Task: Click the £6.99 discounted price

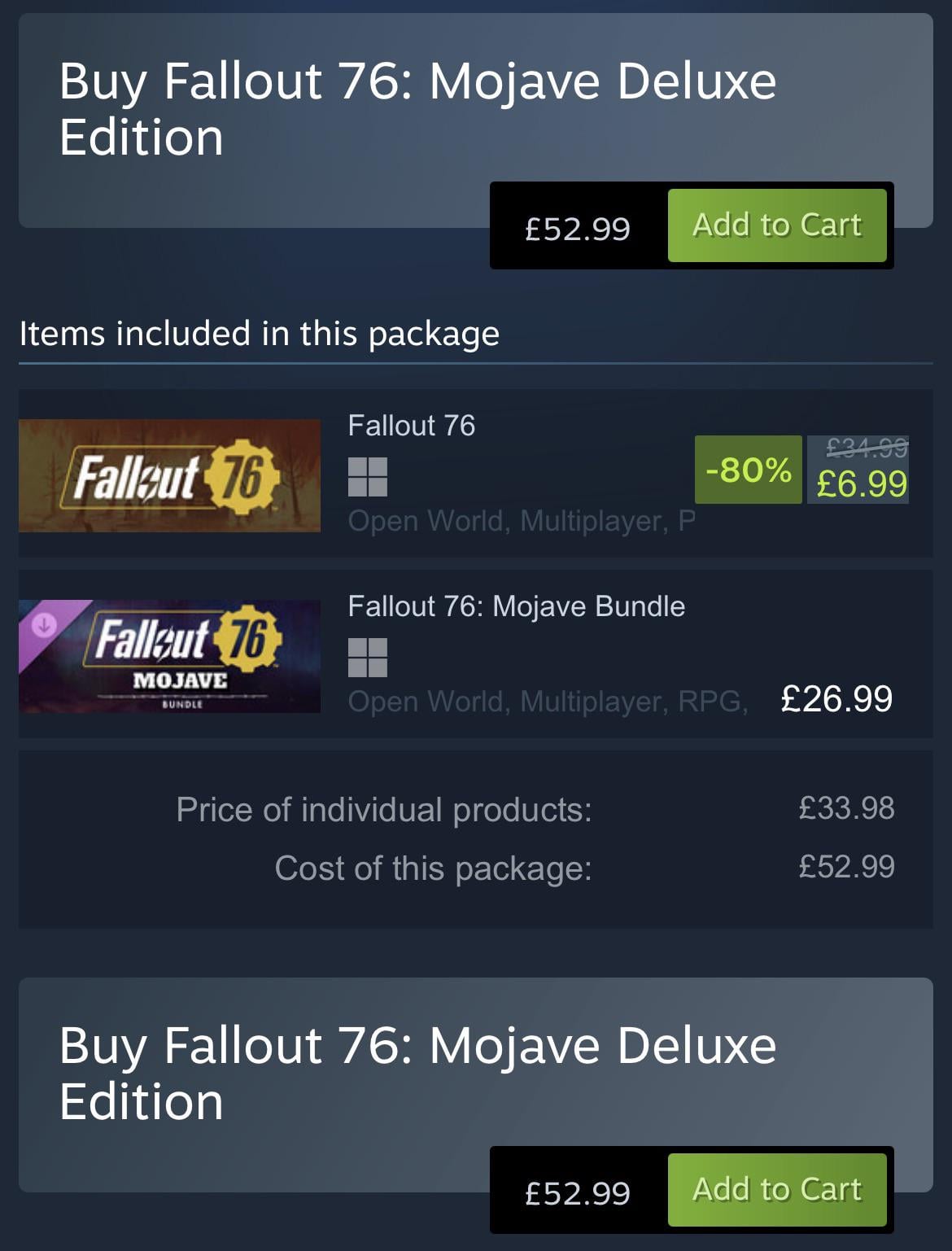Action: [x=861, y=484]
